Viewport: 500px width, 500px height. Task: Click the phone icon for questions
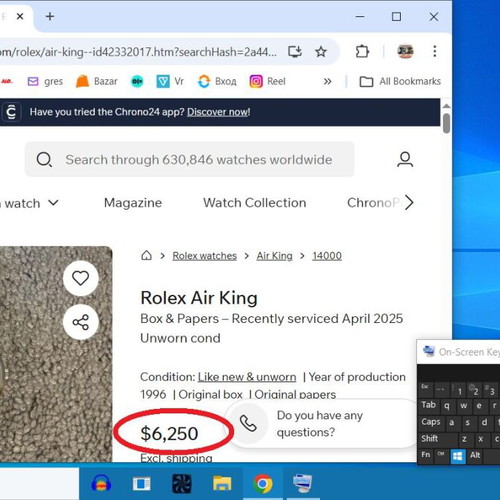pos(248,424)
